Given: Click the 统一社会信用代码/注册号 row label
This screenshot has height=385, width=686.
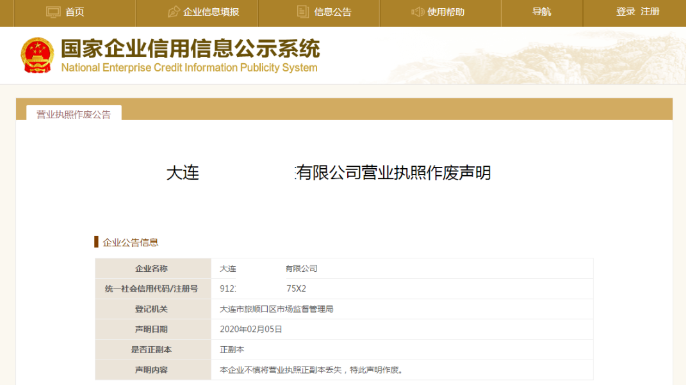Looking at the screenshot, I should (x=151, y=289).
